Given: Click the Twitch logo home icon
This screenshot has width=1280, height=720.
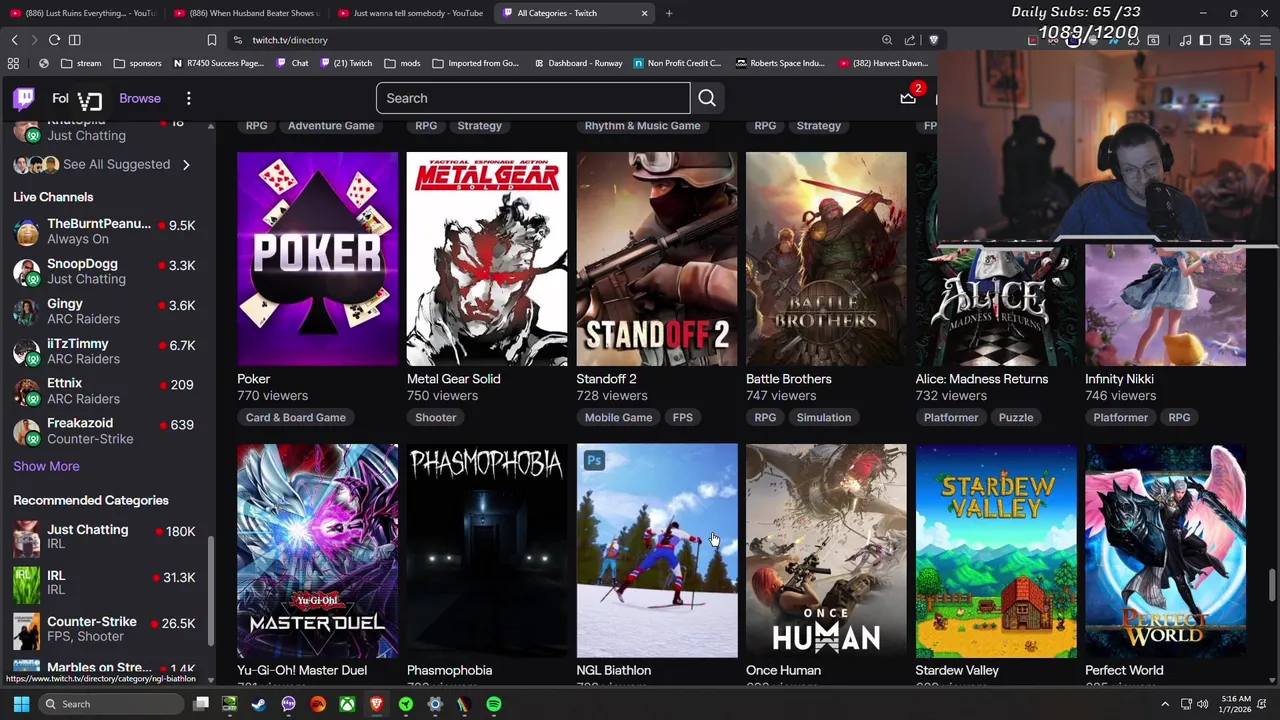Looking at the screenshot, I should [x=24, y=98].
